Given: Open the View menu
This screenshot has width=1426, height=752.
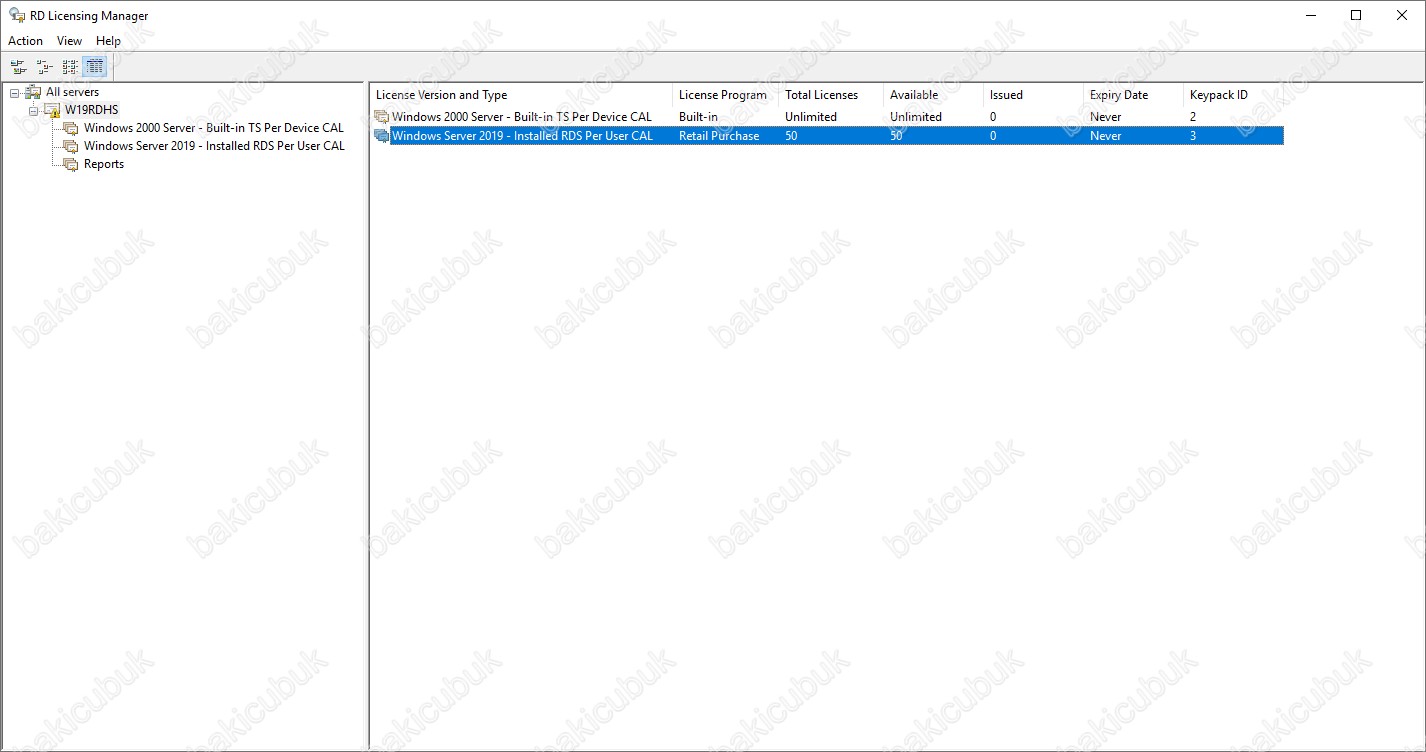Looking at the screenshot, I should pos(69,41).
